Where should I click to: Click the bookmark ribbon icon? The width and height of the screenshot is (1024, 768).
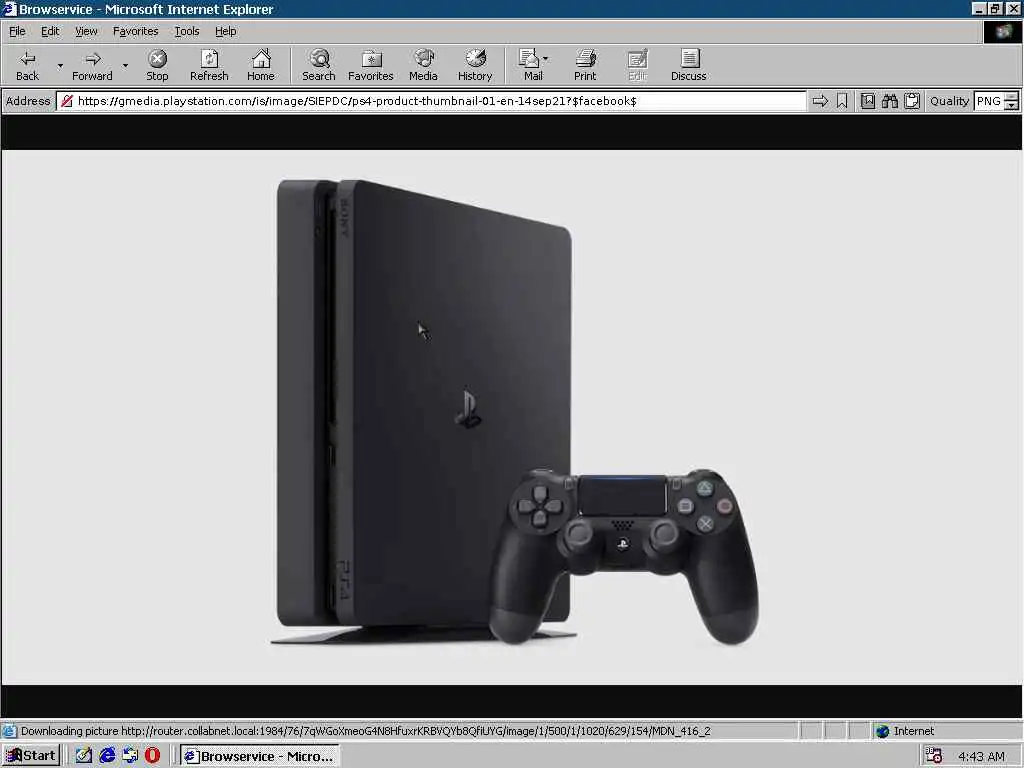tap(842, 101)
